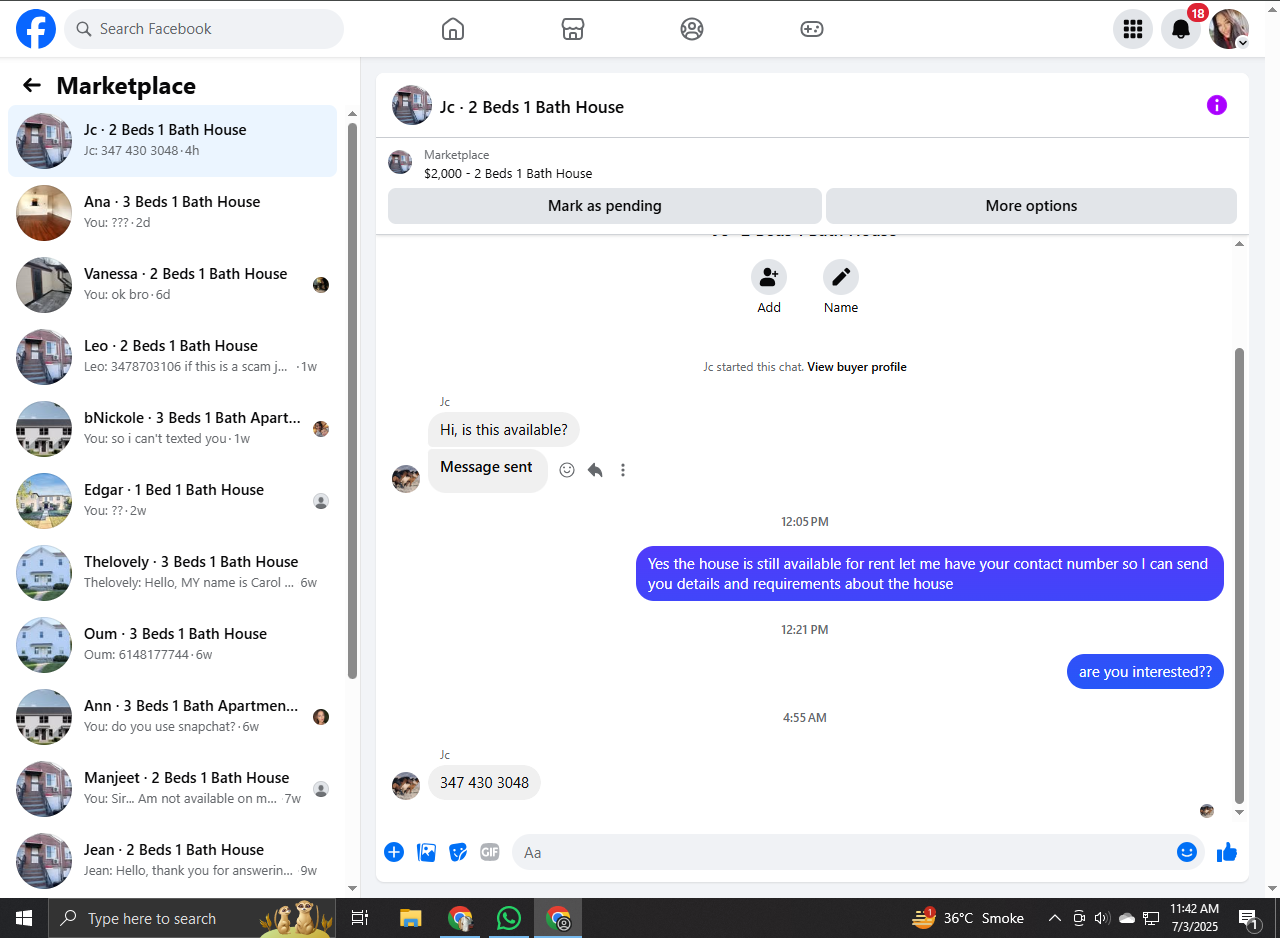Click the message thread vertical scrollbar

tap(1240, 575)
